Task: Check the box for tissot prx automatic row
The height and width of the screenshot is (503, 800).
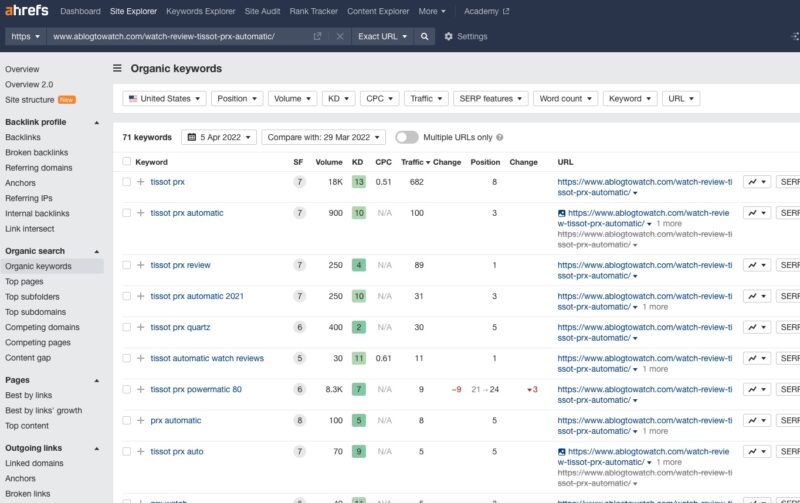Action: 127,213
